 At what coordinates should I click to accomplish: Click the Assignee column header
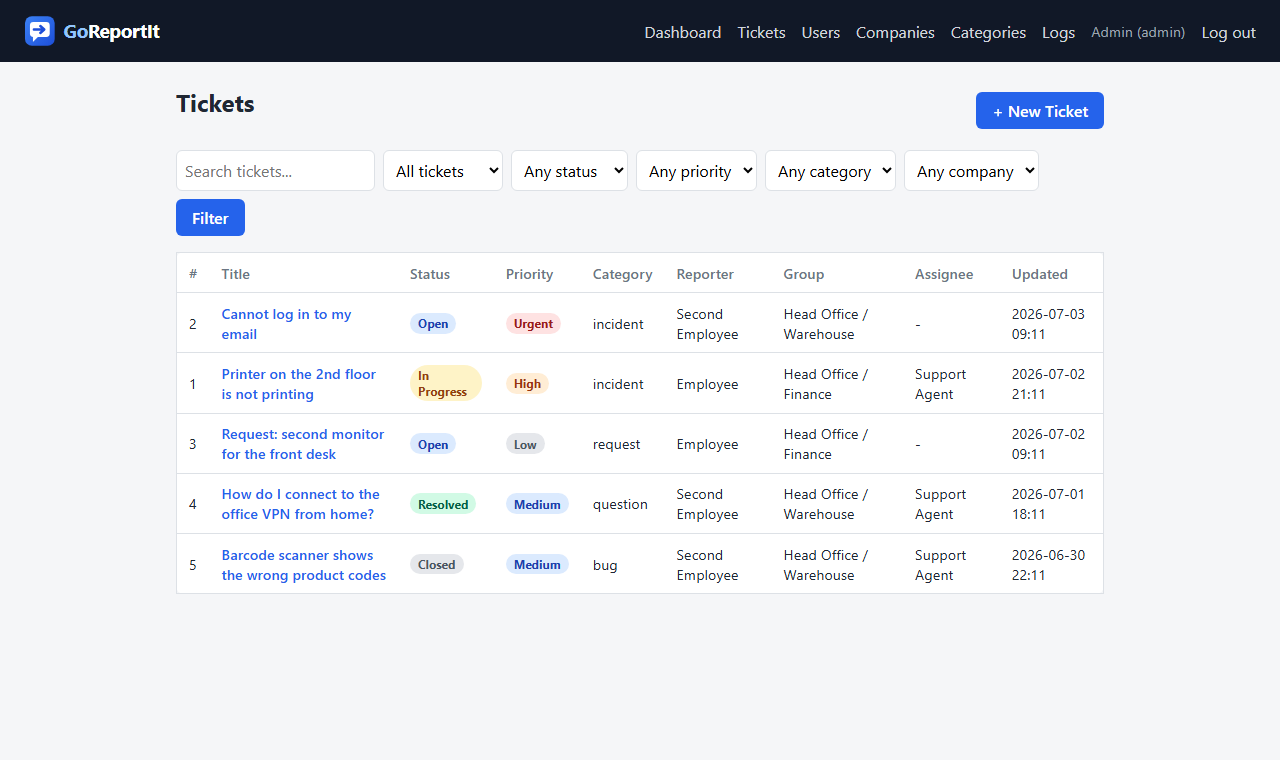[x=944, y=274]
